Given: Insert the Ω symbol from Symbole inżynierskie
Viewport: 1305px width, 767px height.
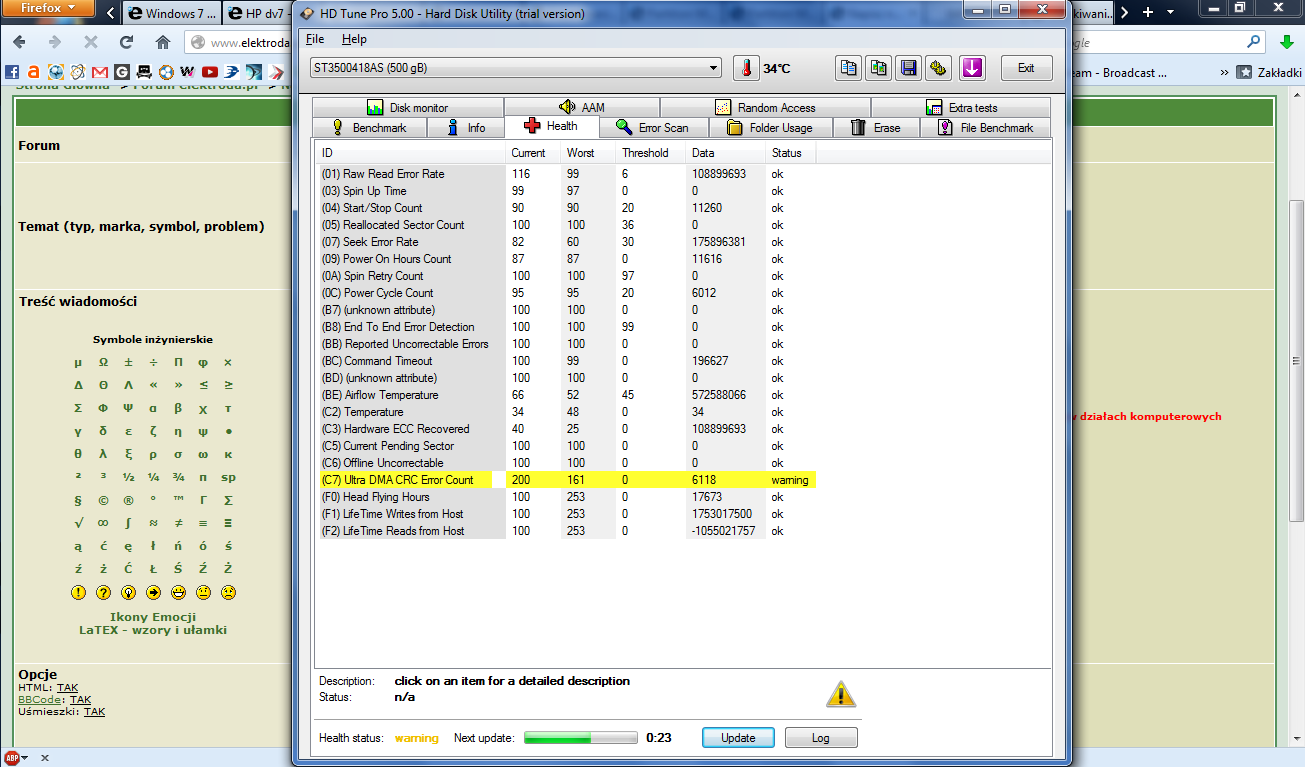Looking at the screenshot, I should point(103,362).
